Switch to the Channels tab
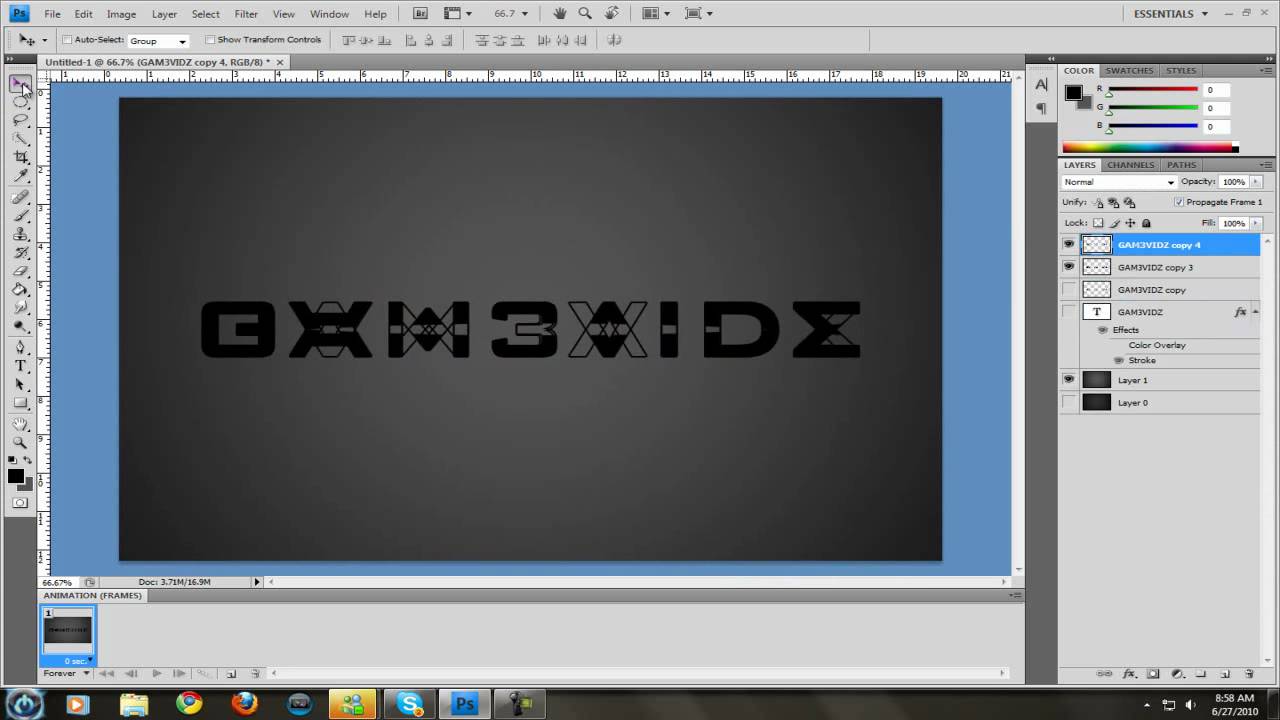 (1130, 165)
